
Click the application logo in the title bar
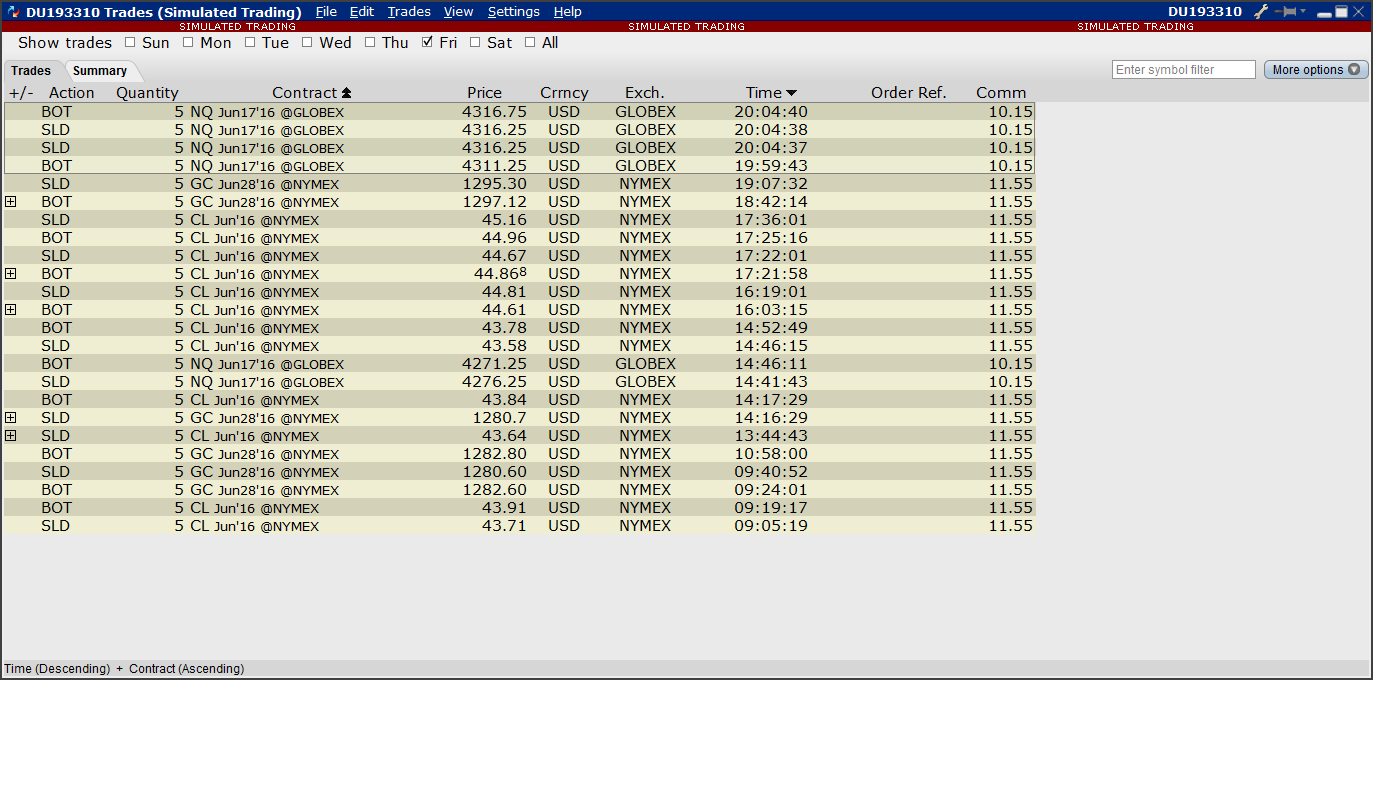(x=14, y=12)
